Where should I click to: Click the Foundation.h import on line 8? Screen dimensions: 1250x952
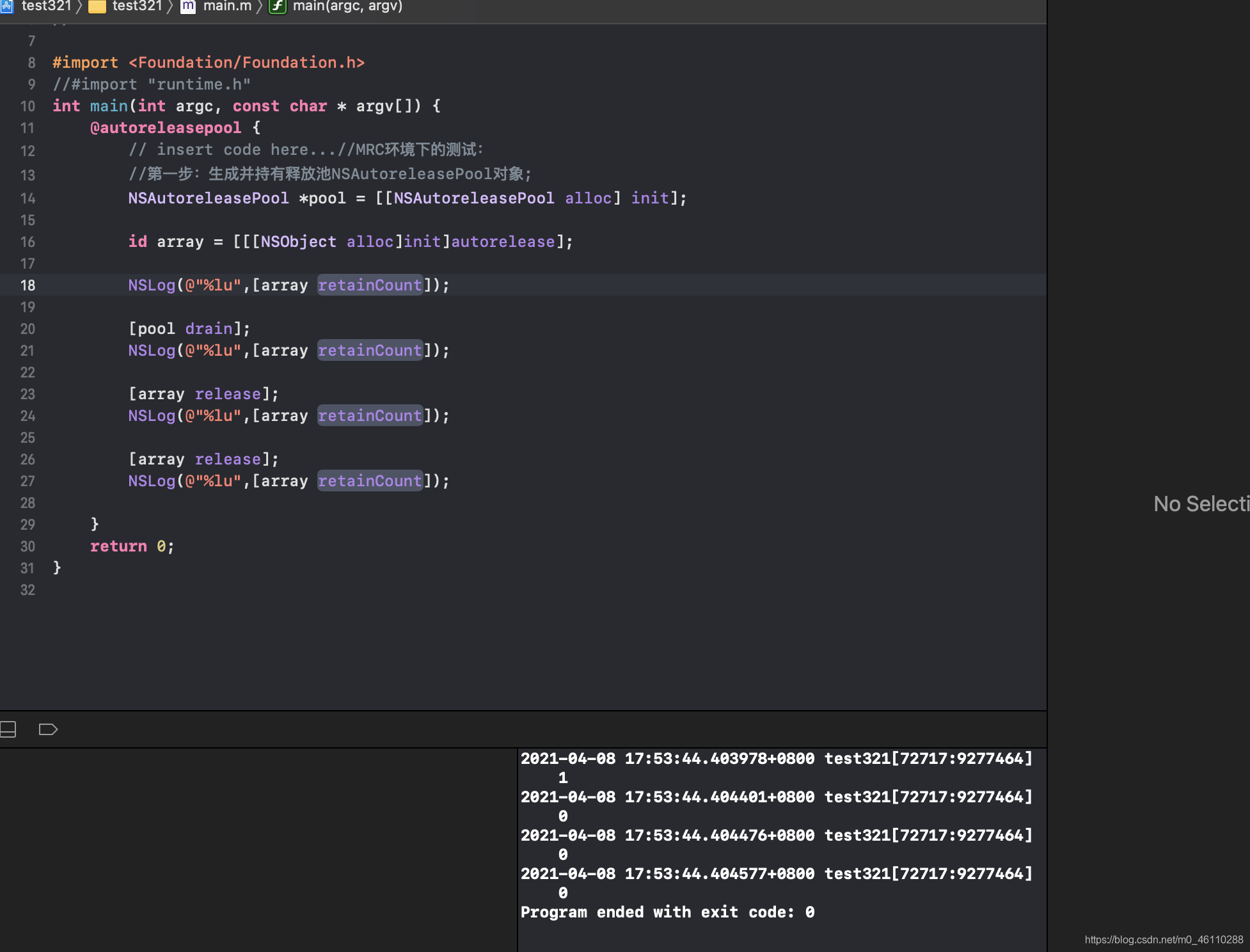(x=246, y=63)
